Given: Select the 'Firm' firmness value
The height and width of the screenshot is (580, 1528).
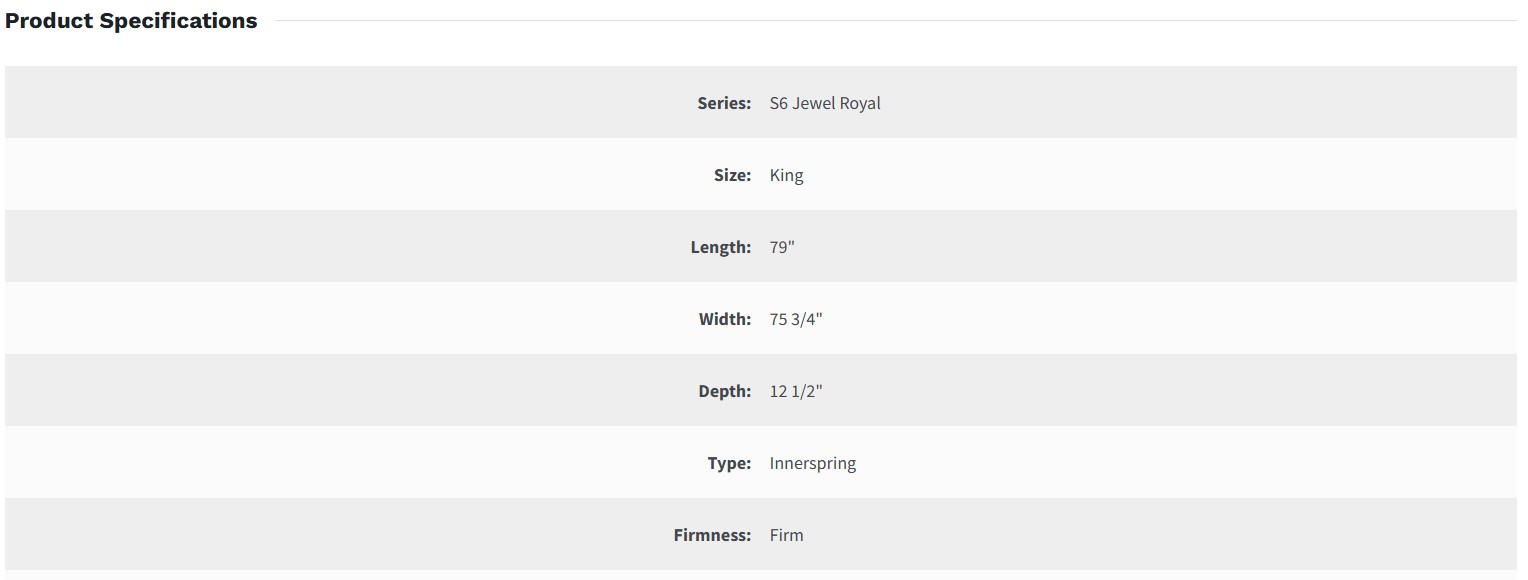Looking at the screenshot, I should pyautogui.click(x=786, y=535).
